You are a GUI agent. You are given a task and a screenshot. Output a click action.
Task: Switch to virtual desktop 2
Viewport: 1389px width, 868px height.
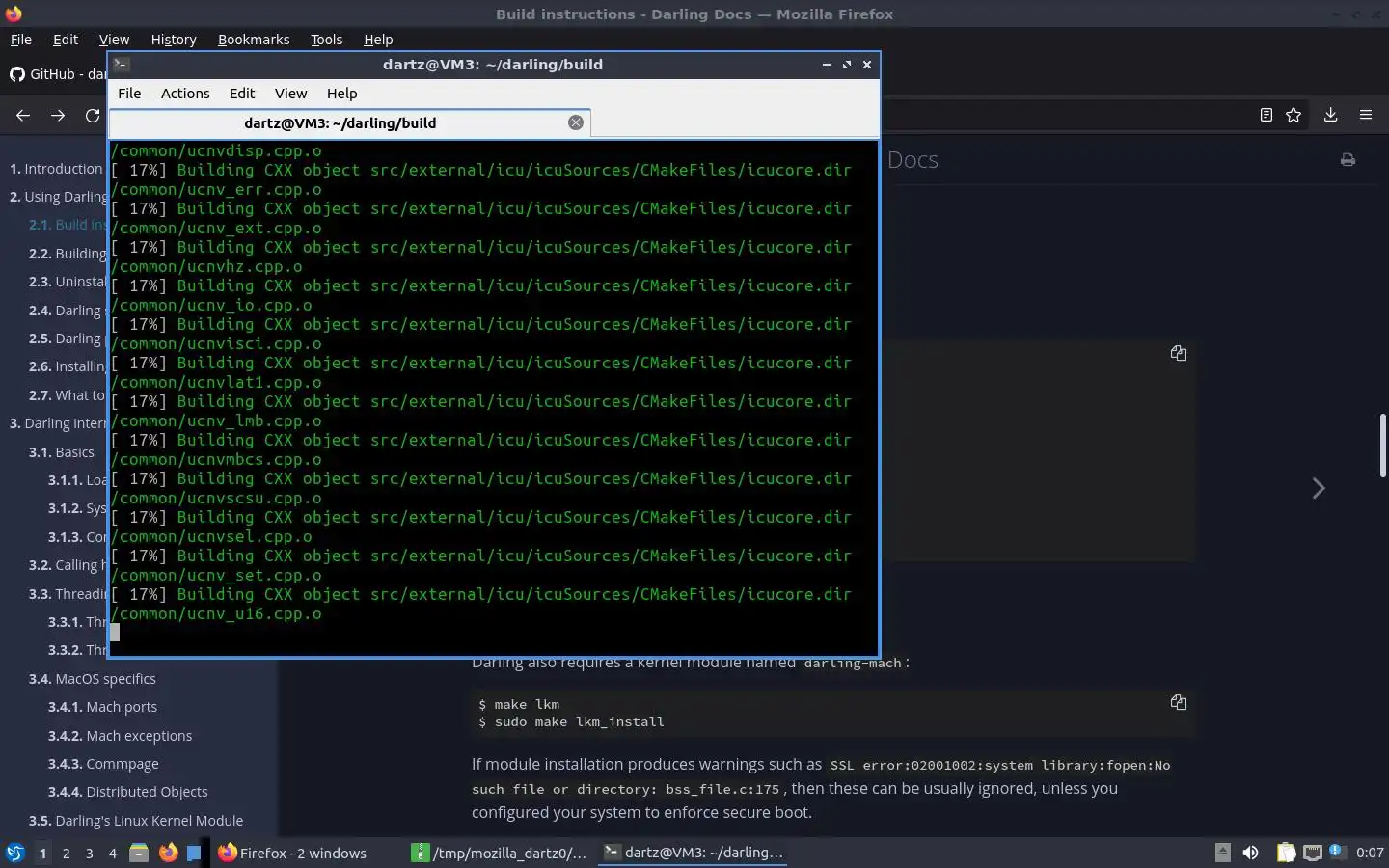66,854
